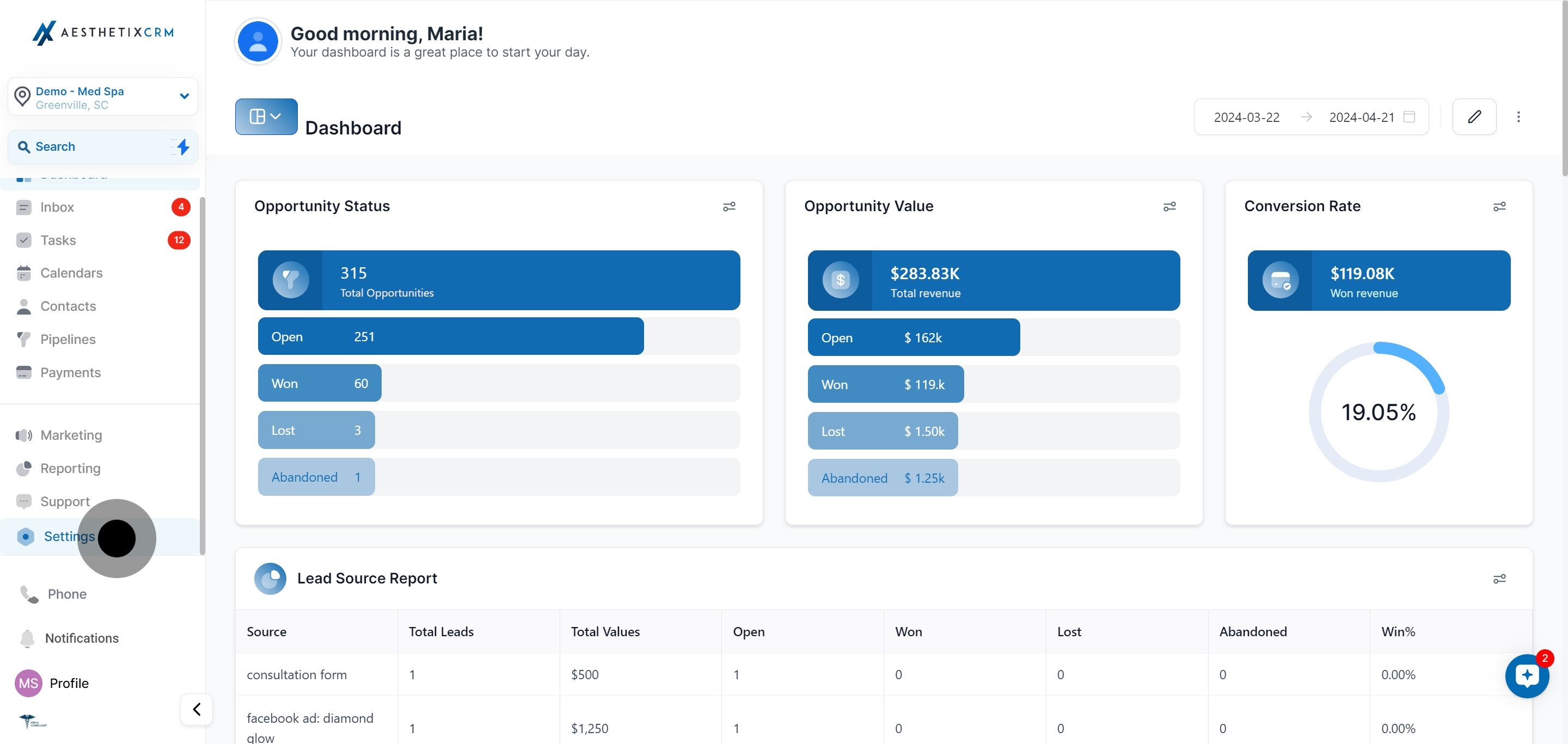Go to Inbox in sidebar

57,207
